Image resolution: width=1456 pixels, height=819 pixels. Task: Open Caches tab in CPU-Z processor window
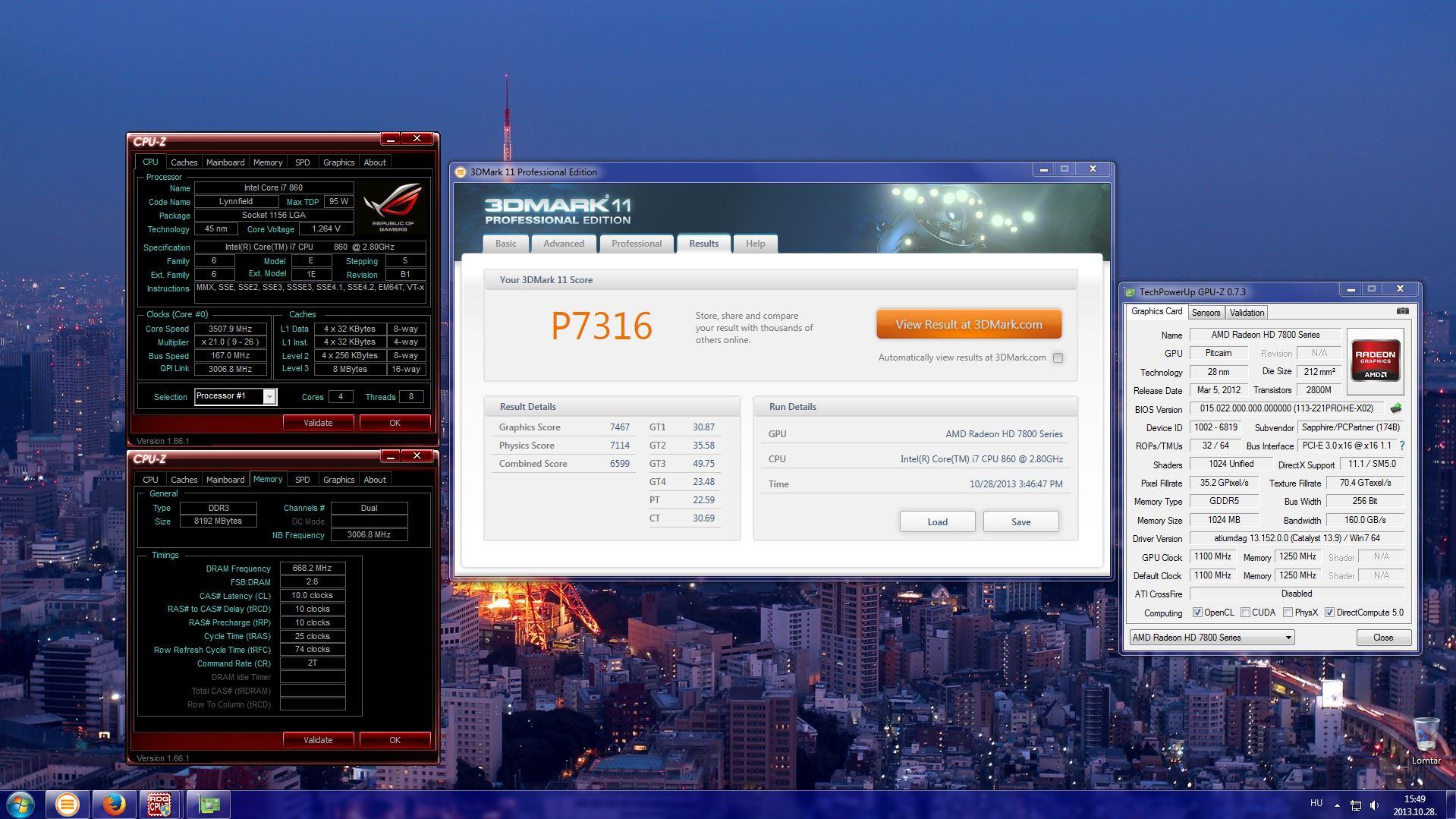coord(184,162)
